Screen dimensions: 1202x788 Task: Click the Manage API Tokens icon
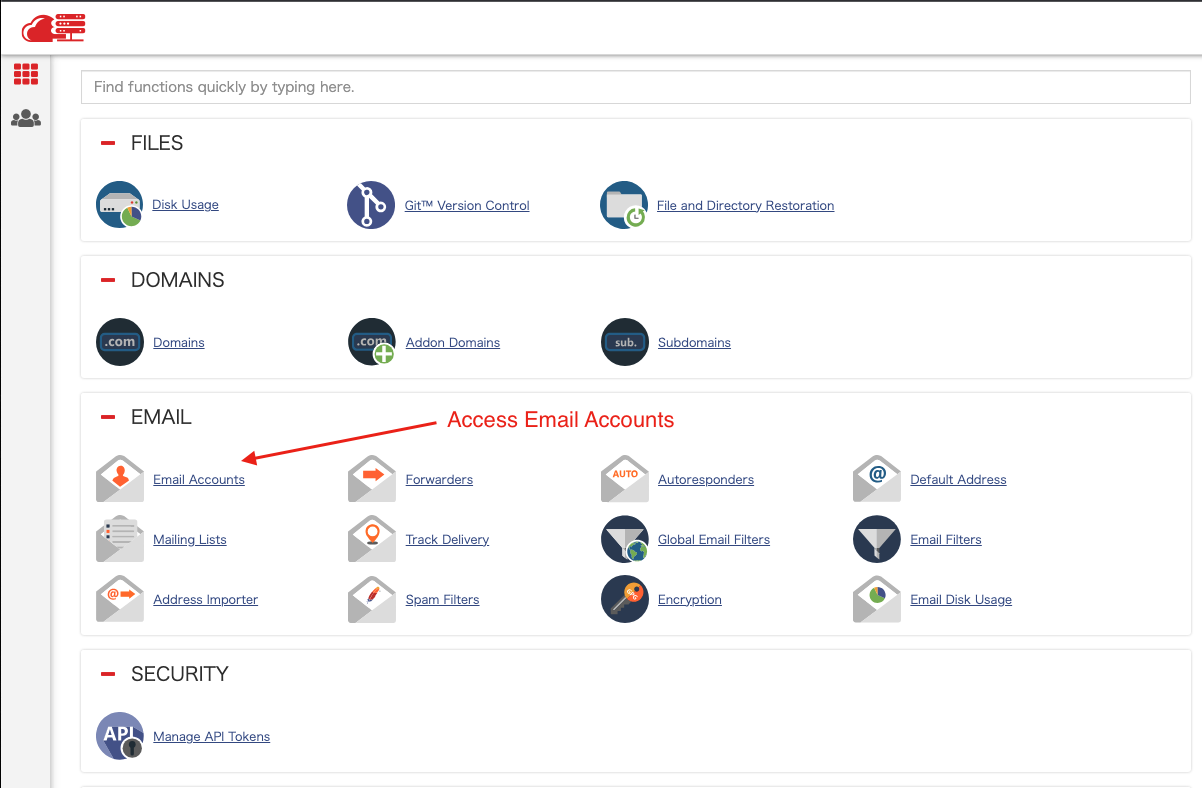coord(120,736)
